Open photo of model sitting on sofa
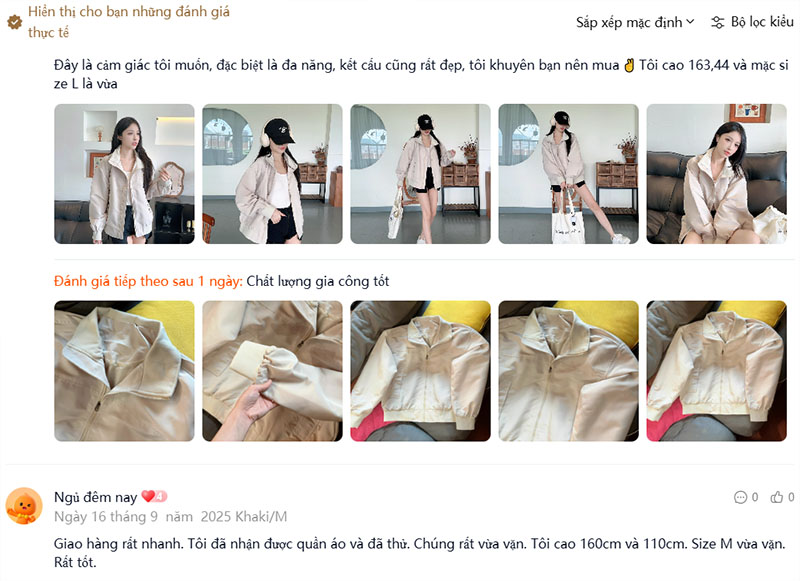 pos(716,174)
